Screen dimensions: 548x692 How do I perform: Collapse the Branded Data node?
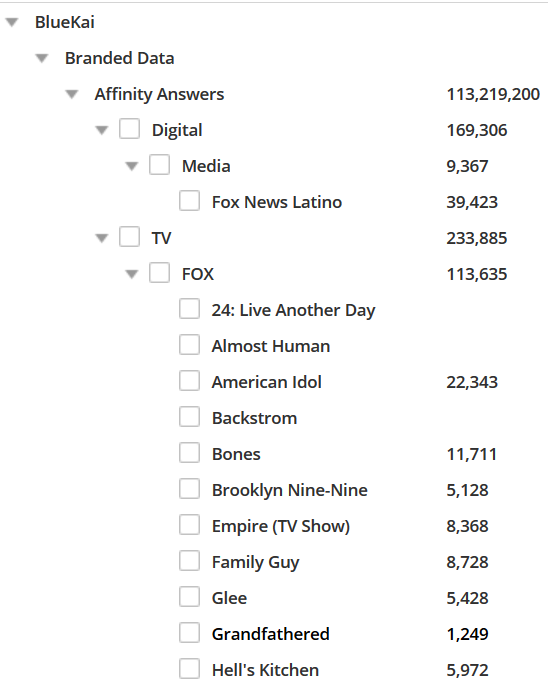[x=42, y=58]
